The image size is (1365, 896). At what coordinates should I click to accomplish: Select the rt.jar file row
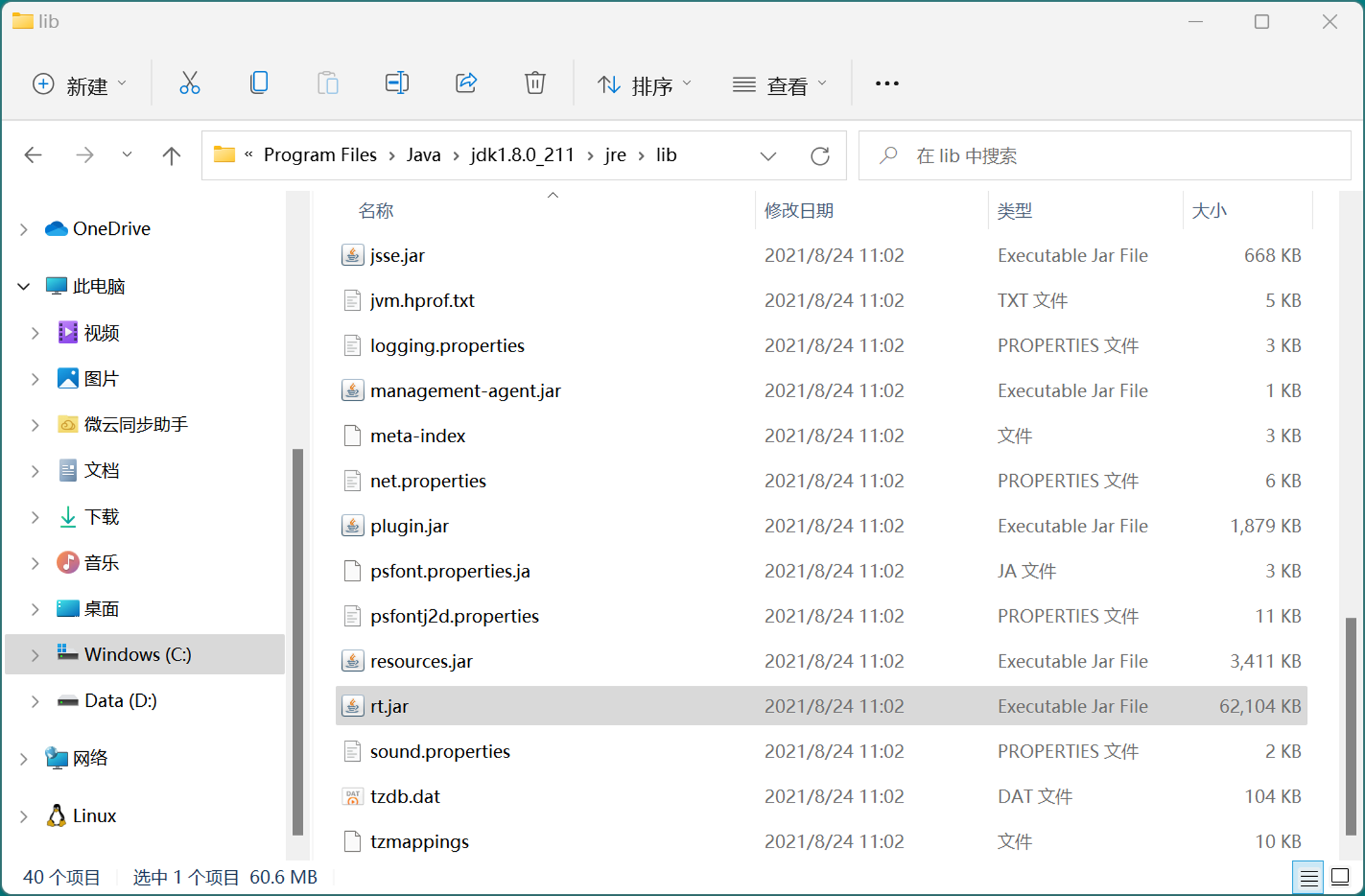[x=821, y=706]
